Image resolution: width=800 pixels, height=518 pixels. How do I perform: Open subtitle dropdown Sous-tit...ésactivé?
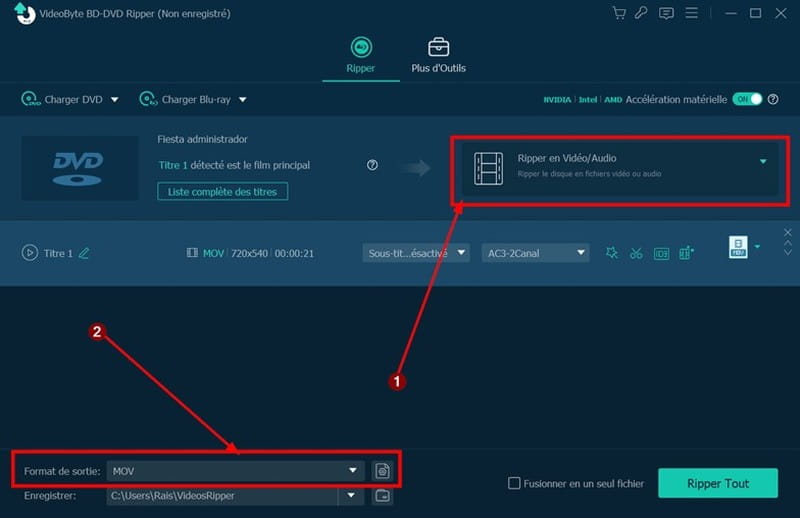pos(416,253)
